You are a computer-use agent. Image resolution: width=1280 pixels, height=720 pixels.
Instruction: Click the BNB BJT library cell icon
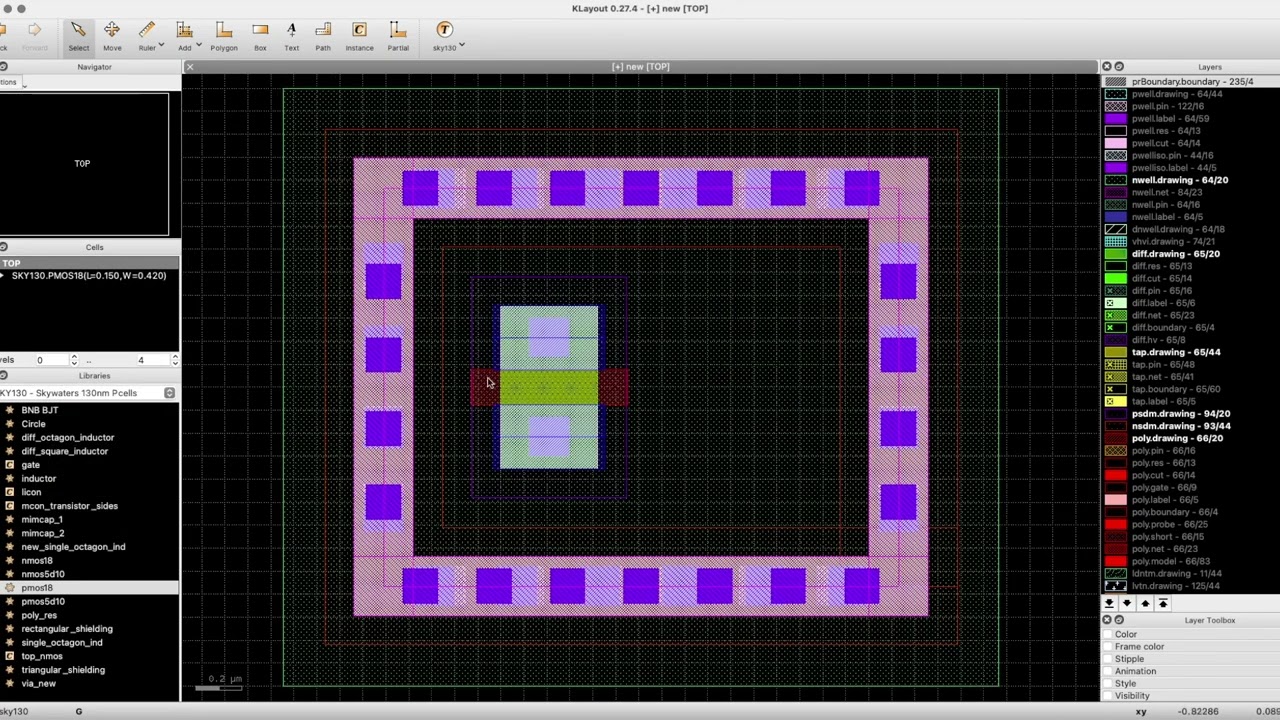(9, 410)
